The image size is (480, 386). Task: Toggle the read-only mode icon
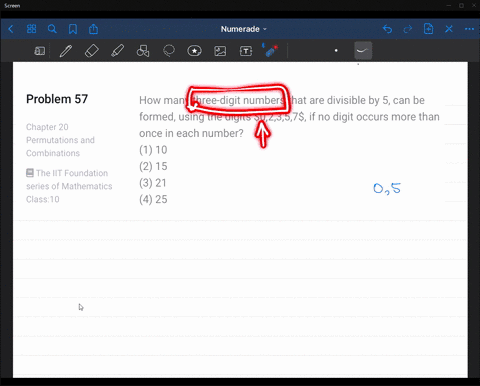pos(40,51)
